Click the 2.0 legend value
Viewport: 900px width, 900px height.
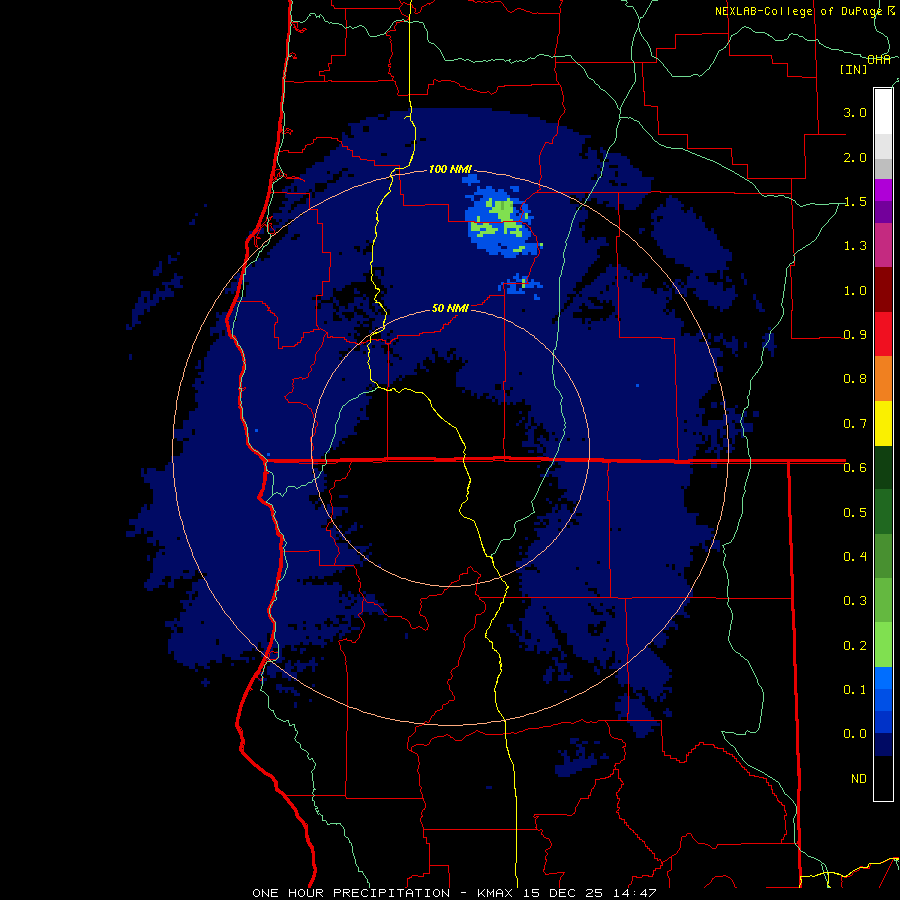pos(855,157)
